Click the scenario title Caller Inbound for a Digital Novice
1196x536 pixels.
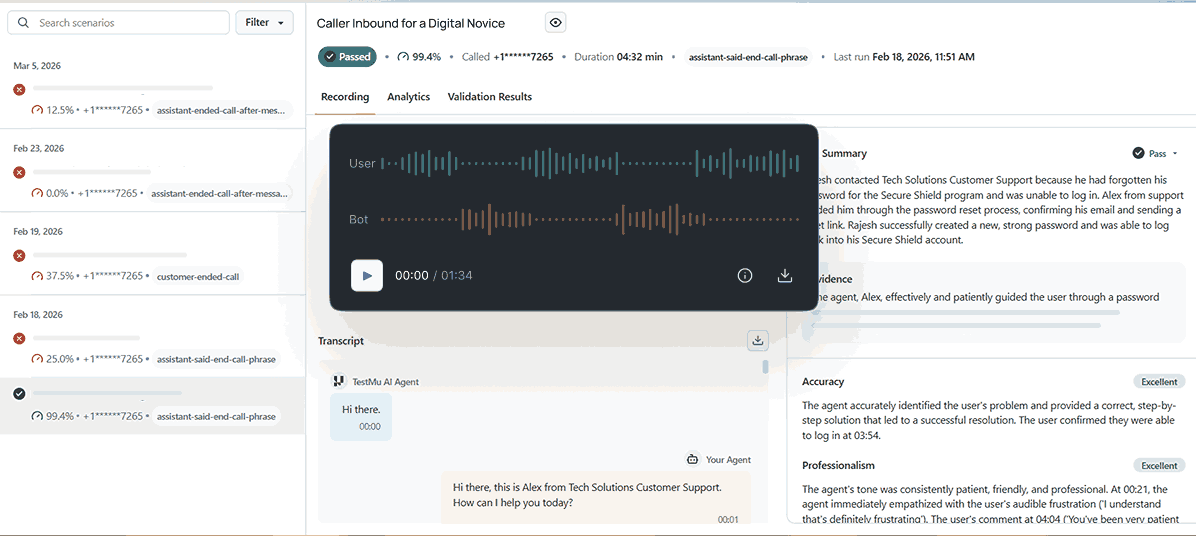(x=410, y=24)
